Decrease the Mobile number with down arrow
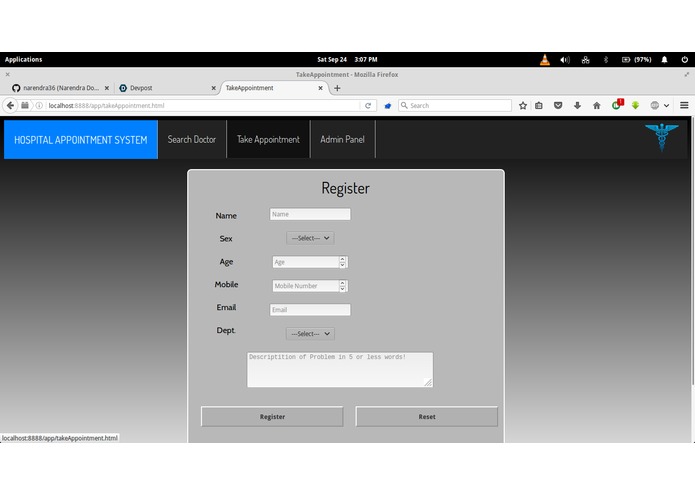The width and height of the screenshot is (695, 494). pos(343,289)
